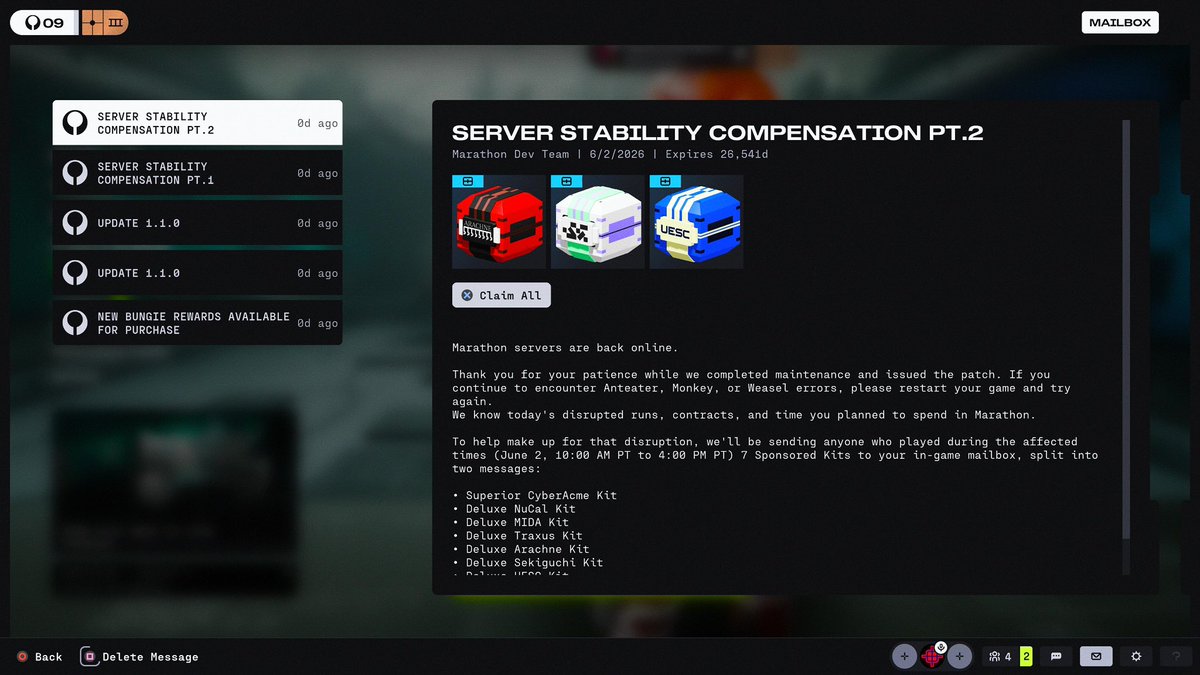
Task: Open the settings gear icon
Action: pyautogui.click(x=1136, y=657)
